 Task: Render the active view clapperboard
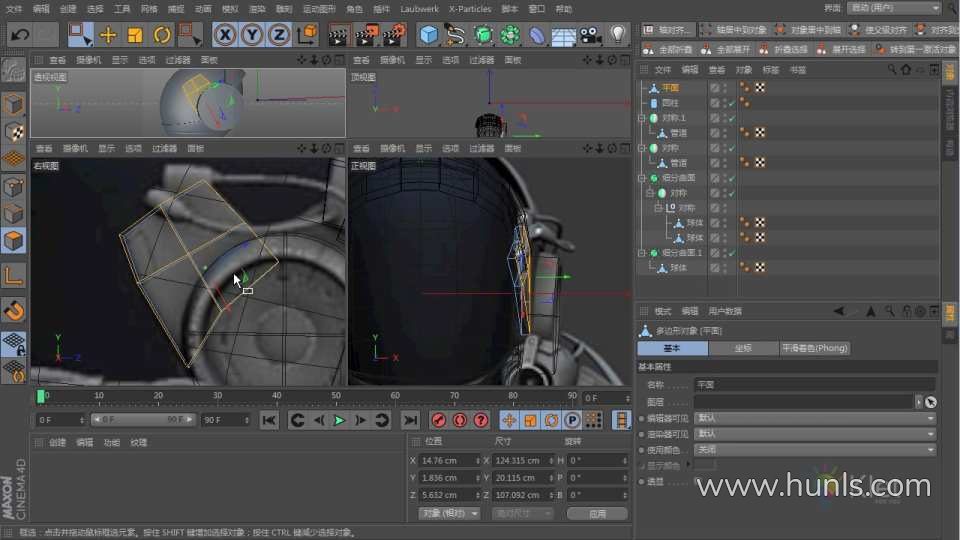pos(338,36)
